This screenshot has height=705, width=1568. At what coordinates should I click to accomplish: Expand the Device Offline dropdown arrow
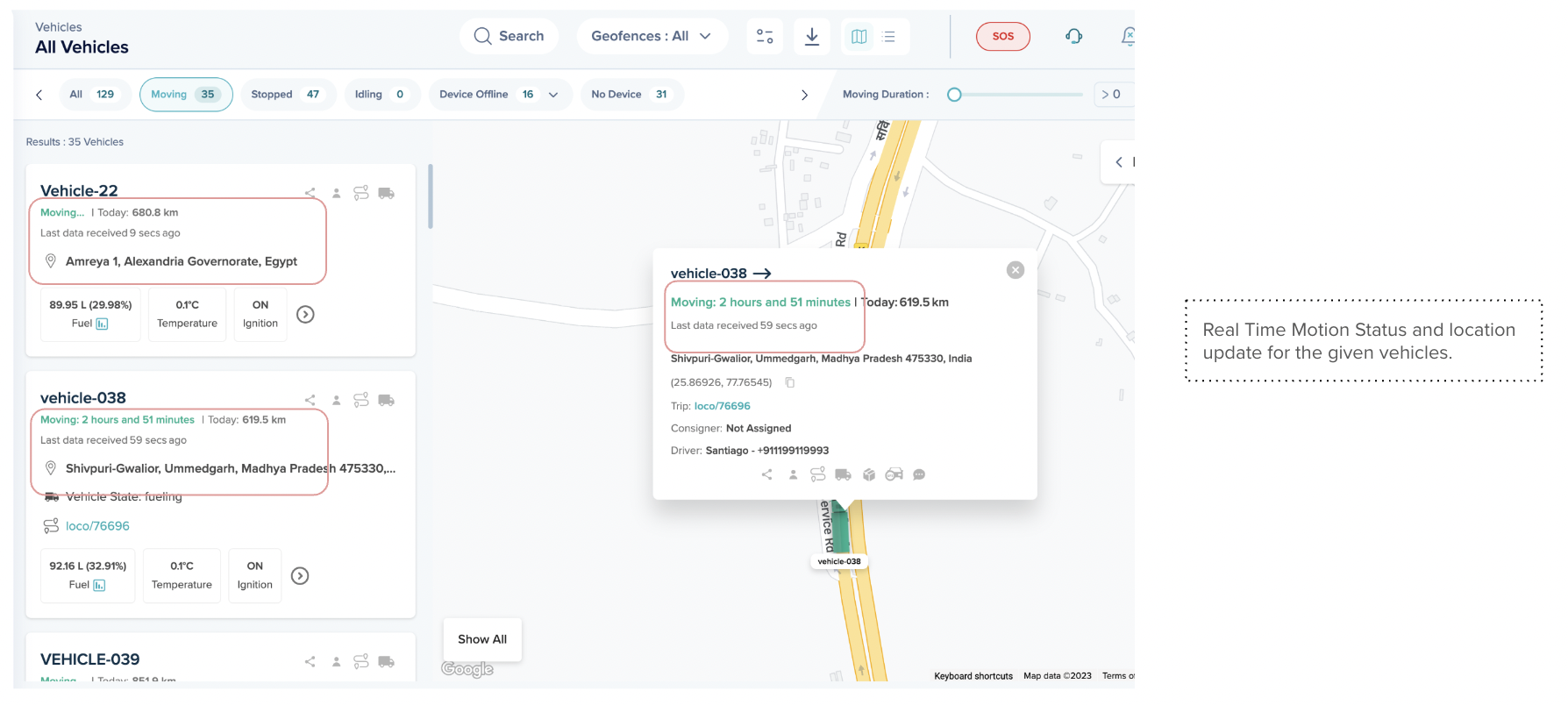pyautogui.click(x=553, y=95)
